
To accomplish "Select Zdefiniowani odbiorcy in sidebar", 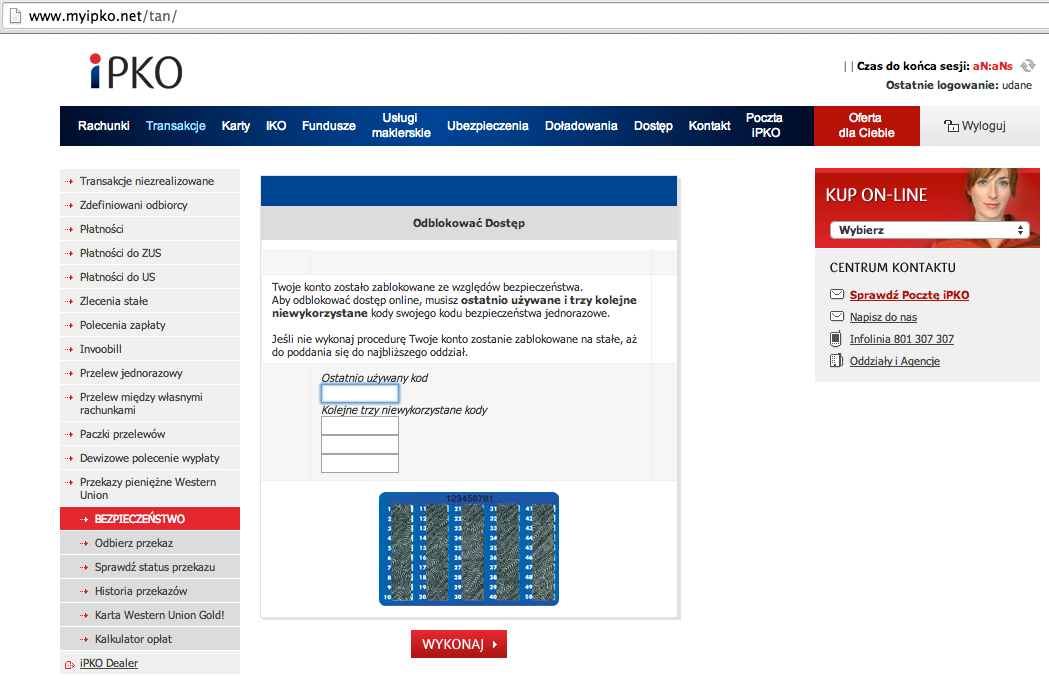I will click(150, 205).
